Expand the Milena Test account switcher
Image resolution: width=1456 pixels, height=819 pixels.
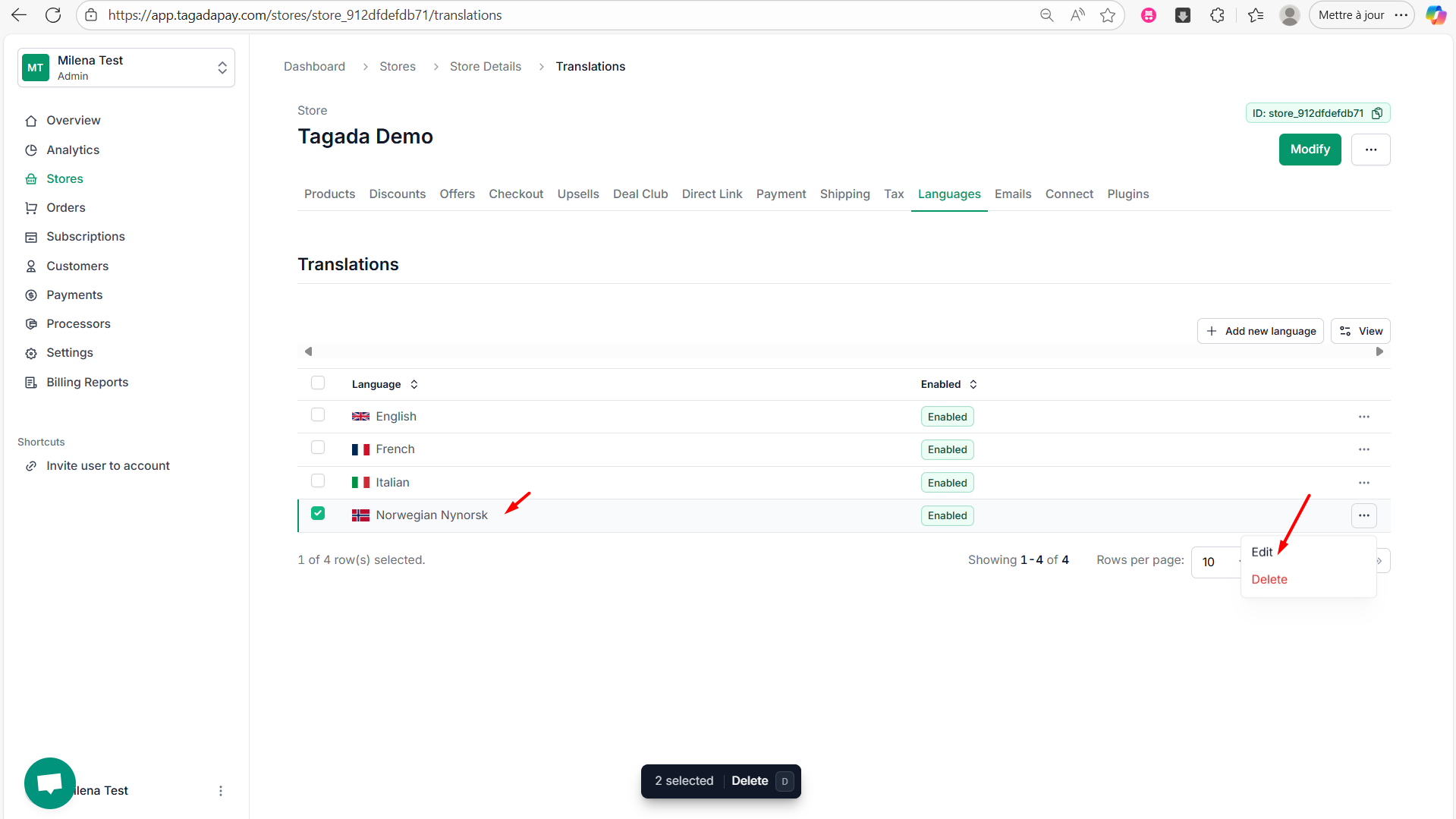(126, 68)
